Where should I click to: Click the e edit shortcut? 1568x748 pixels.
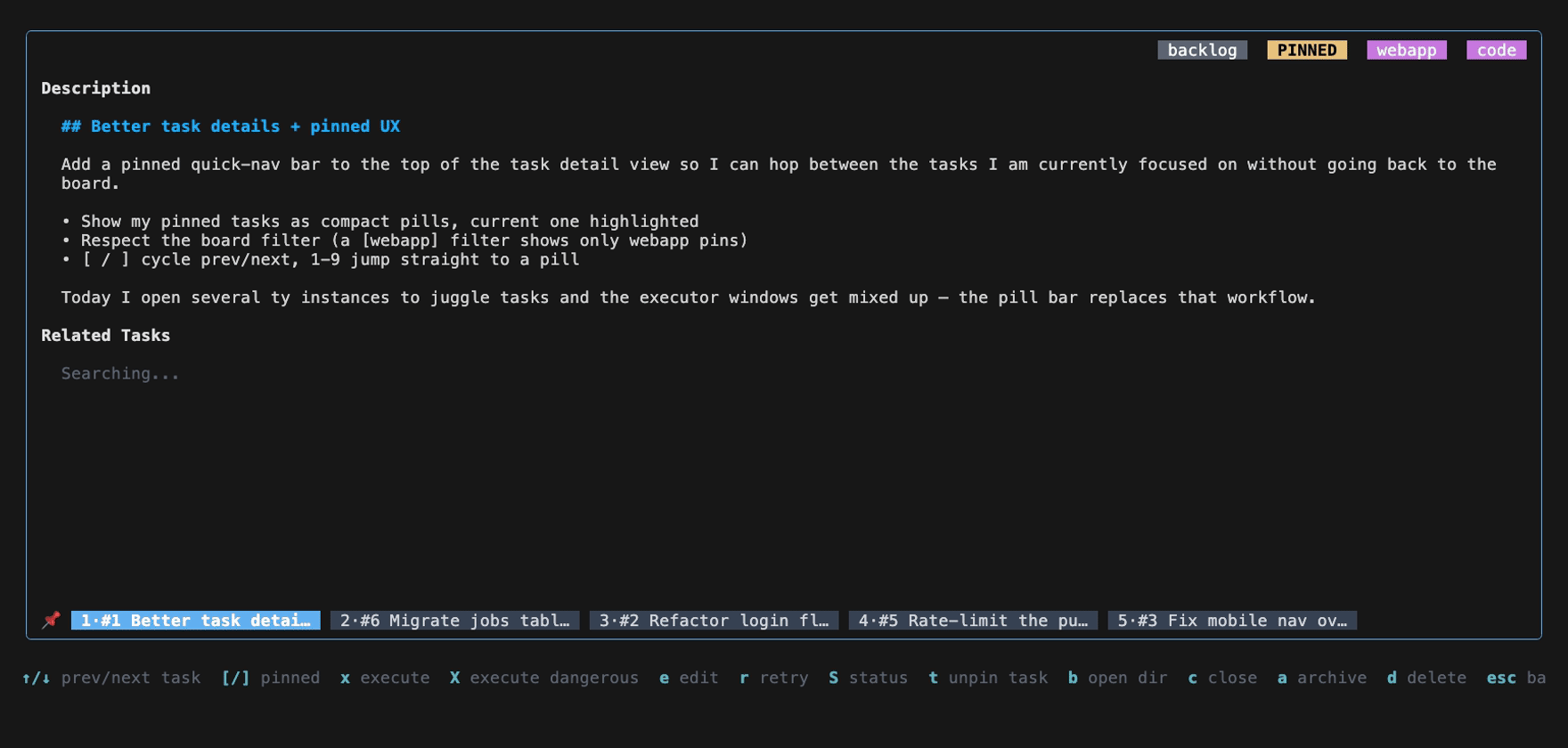(689, 678)
